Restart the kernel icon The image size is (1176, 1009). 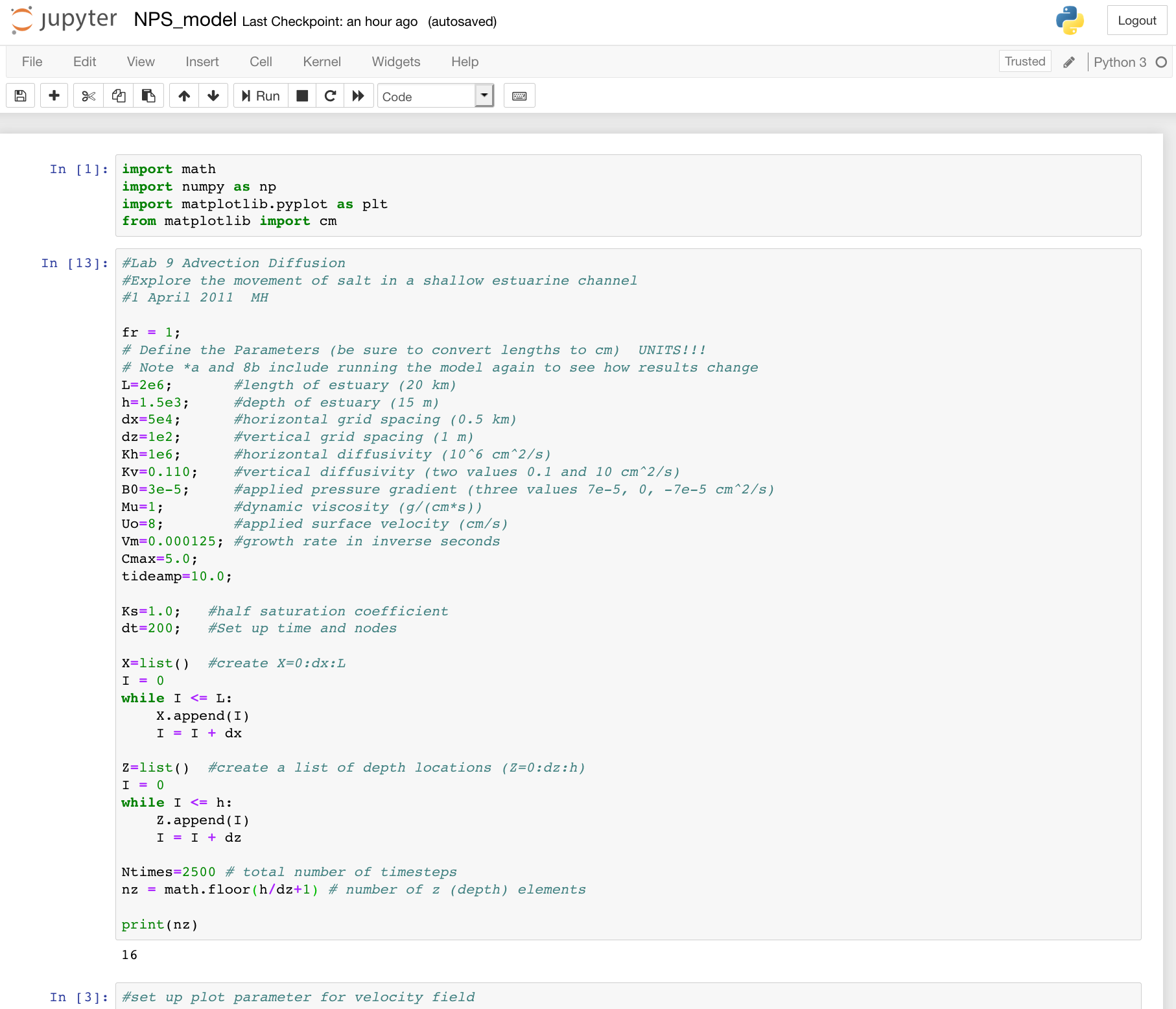point(330,96)
